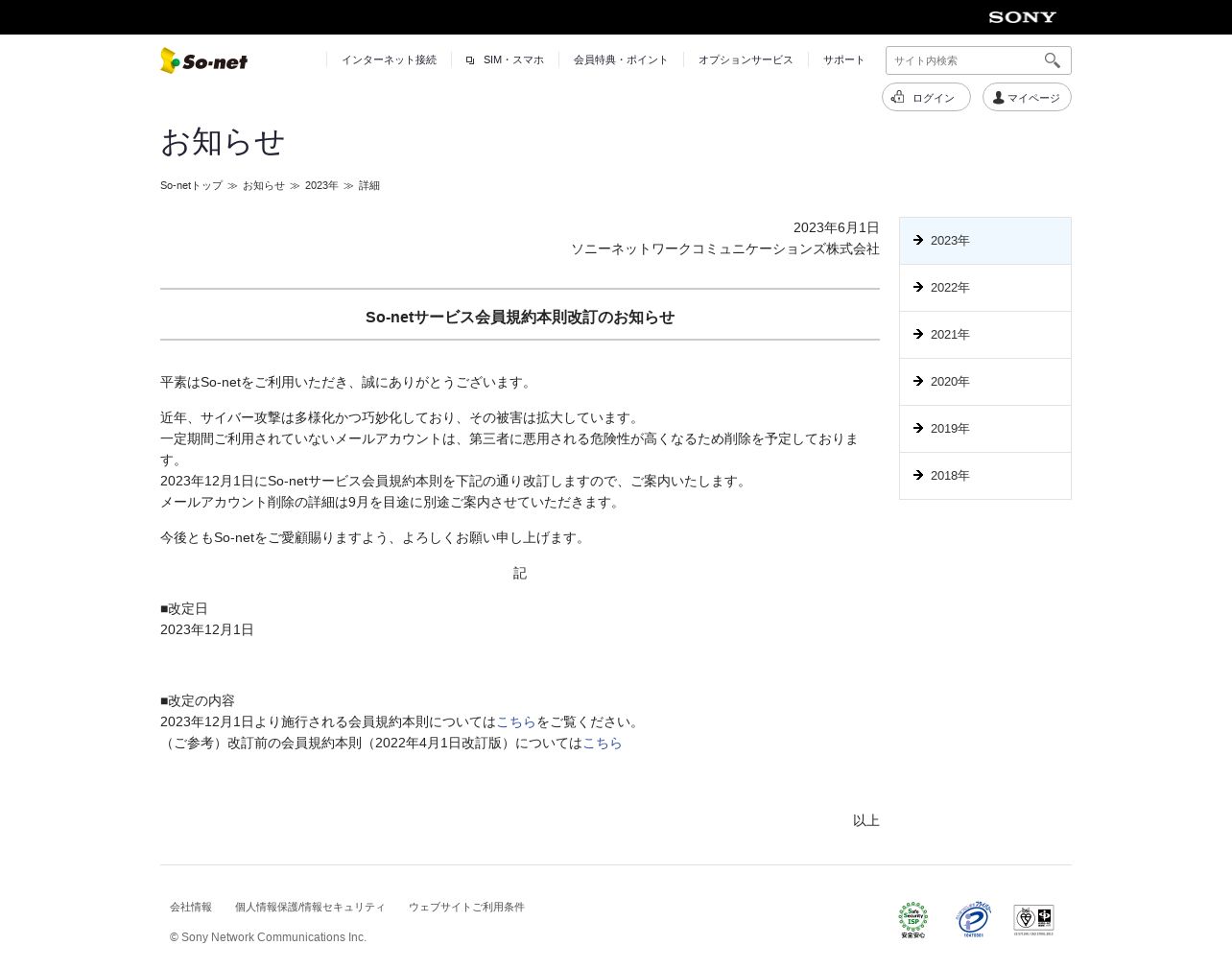Image resolution: width=1232 pixels, height=969 pixels.
Task: Click the Safe Security ISP badge
Action: point(913,919)
